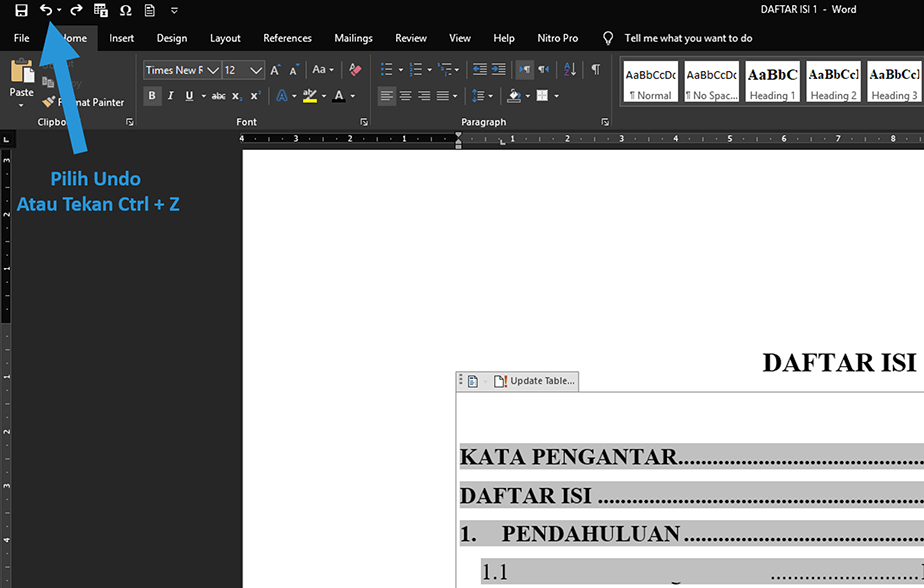
Task: Apply Text Effects with the glowing A icon
Action: 282,95
